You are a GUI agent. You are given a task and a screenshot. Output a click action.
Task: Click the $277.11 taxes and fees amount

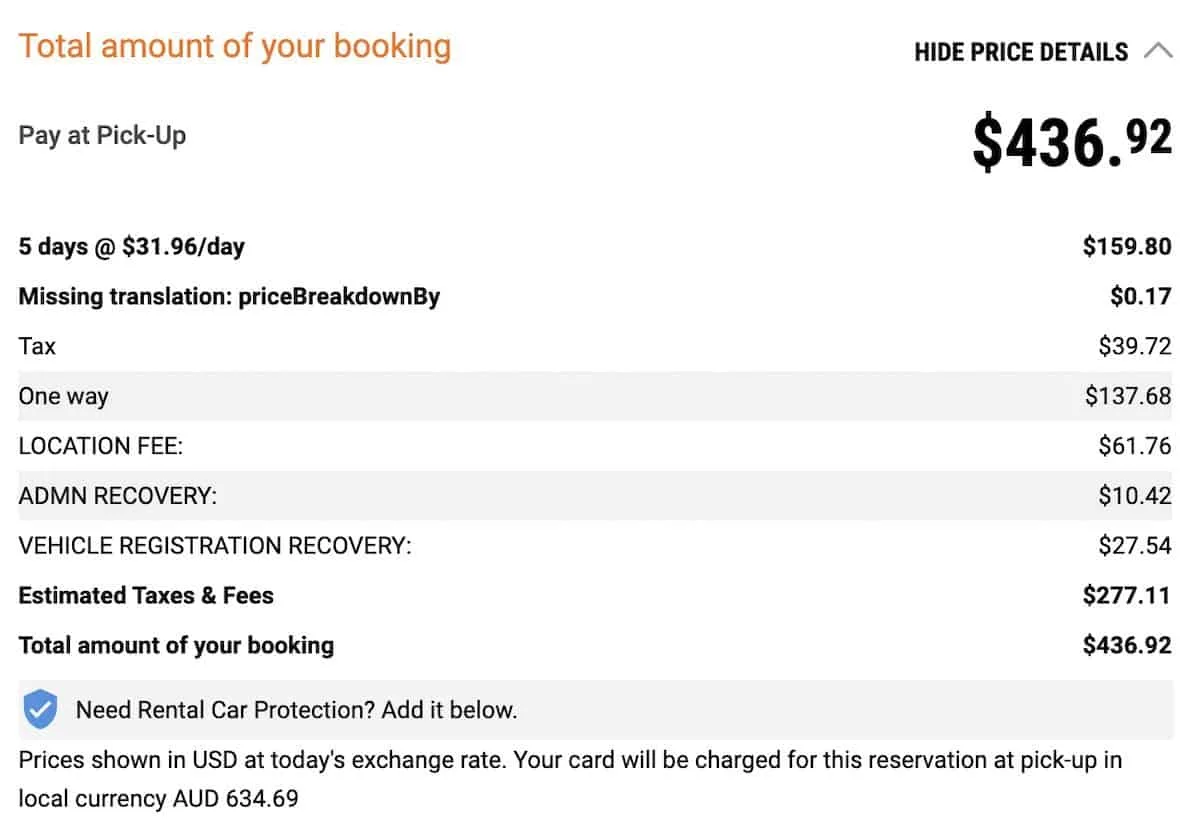click(x=1127, y=596)
